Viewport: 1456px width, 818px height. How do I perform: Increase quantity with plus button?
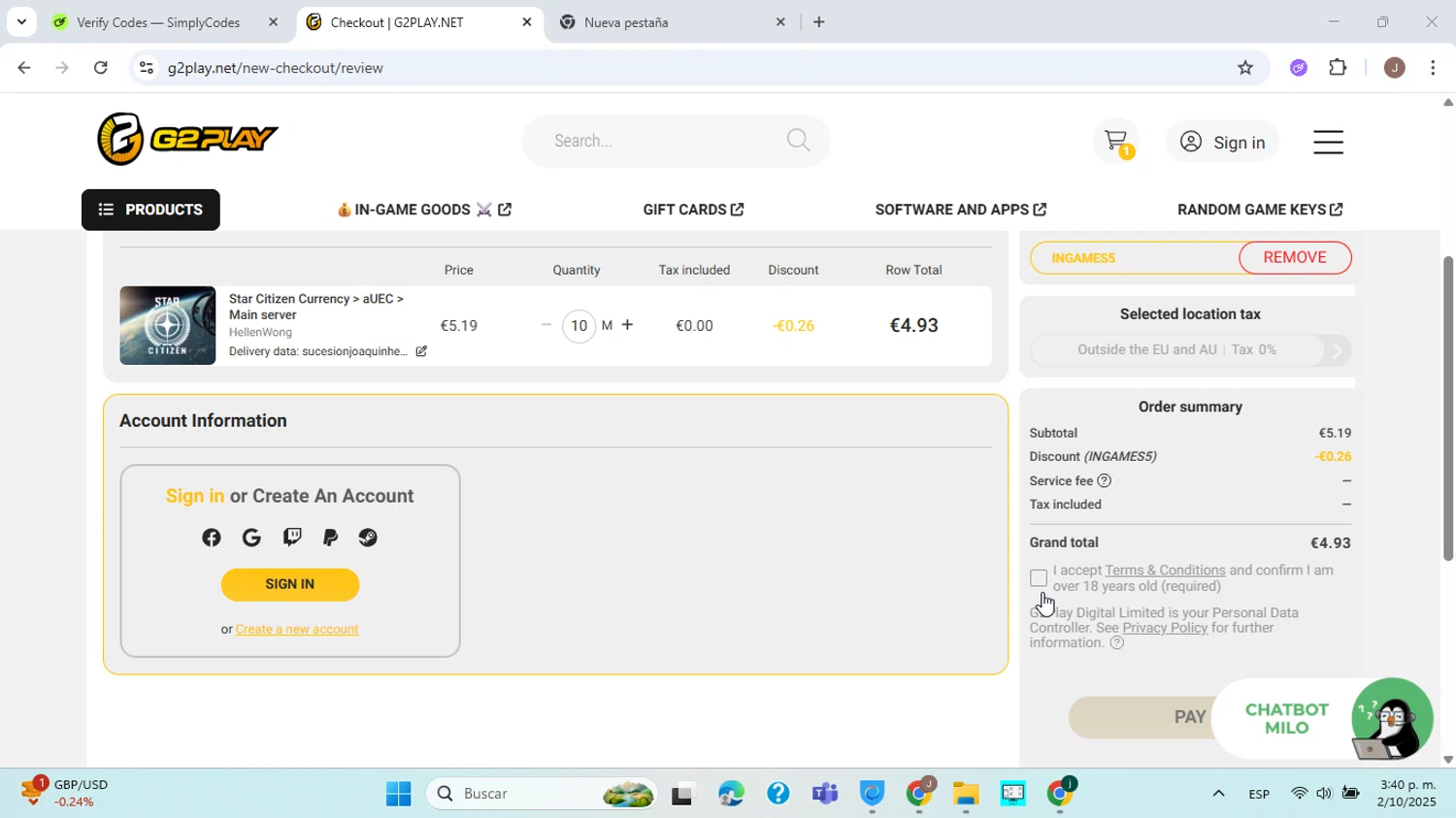(x=627, y=325)
